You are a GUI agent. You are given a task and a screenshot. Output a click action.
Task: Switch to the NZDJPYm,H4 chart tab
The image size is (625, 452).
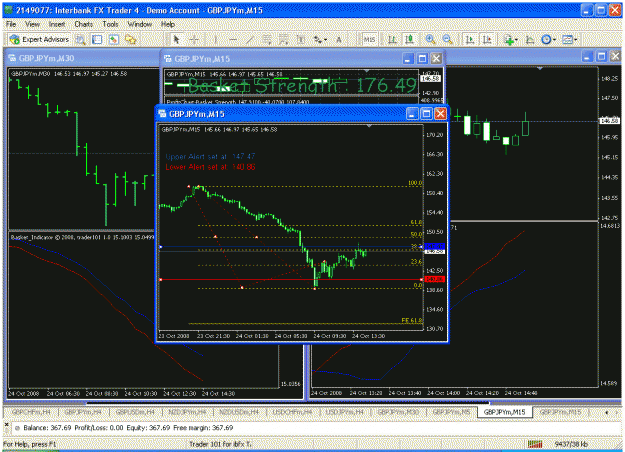[187, 412]
